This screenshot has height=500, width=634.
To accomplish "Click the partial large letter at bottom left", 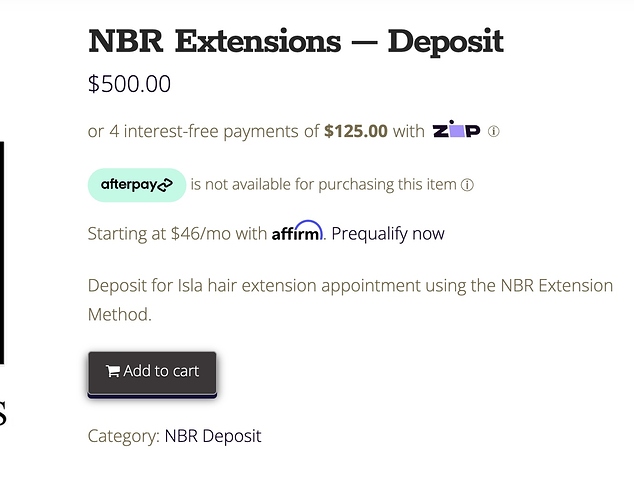I will pyautogui.click(x=3, y=412).
